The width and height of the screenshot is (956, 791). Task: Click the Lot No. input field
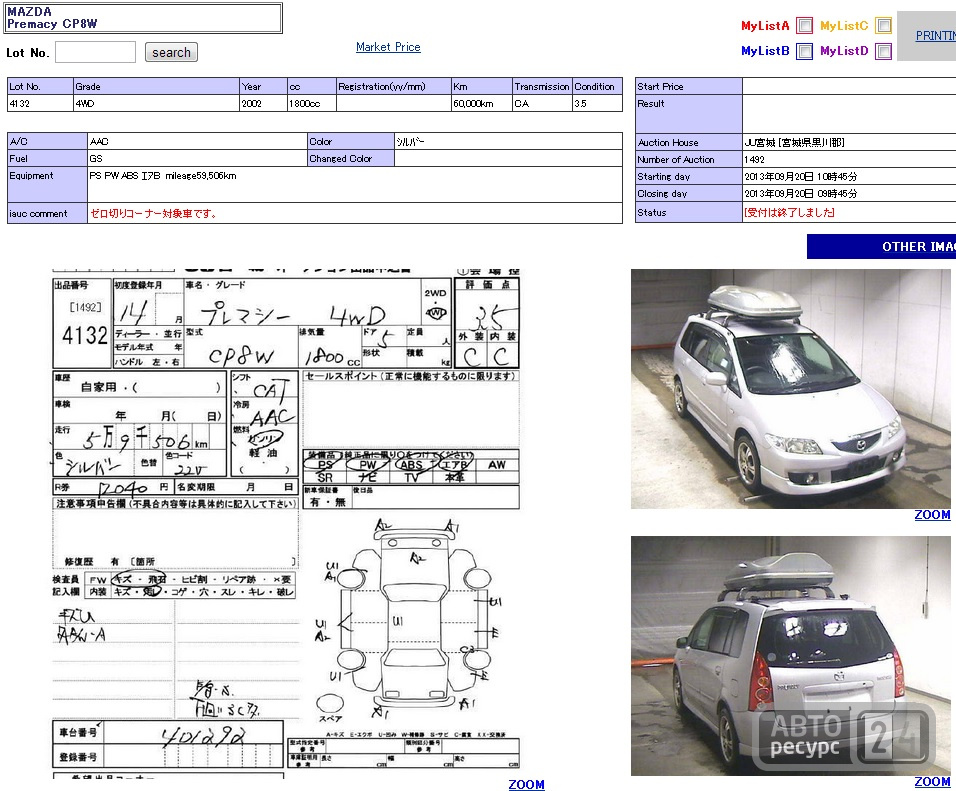coord(95,52)
